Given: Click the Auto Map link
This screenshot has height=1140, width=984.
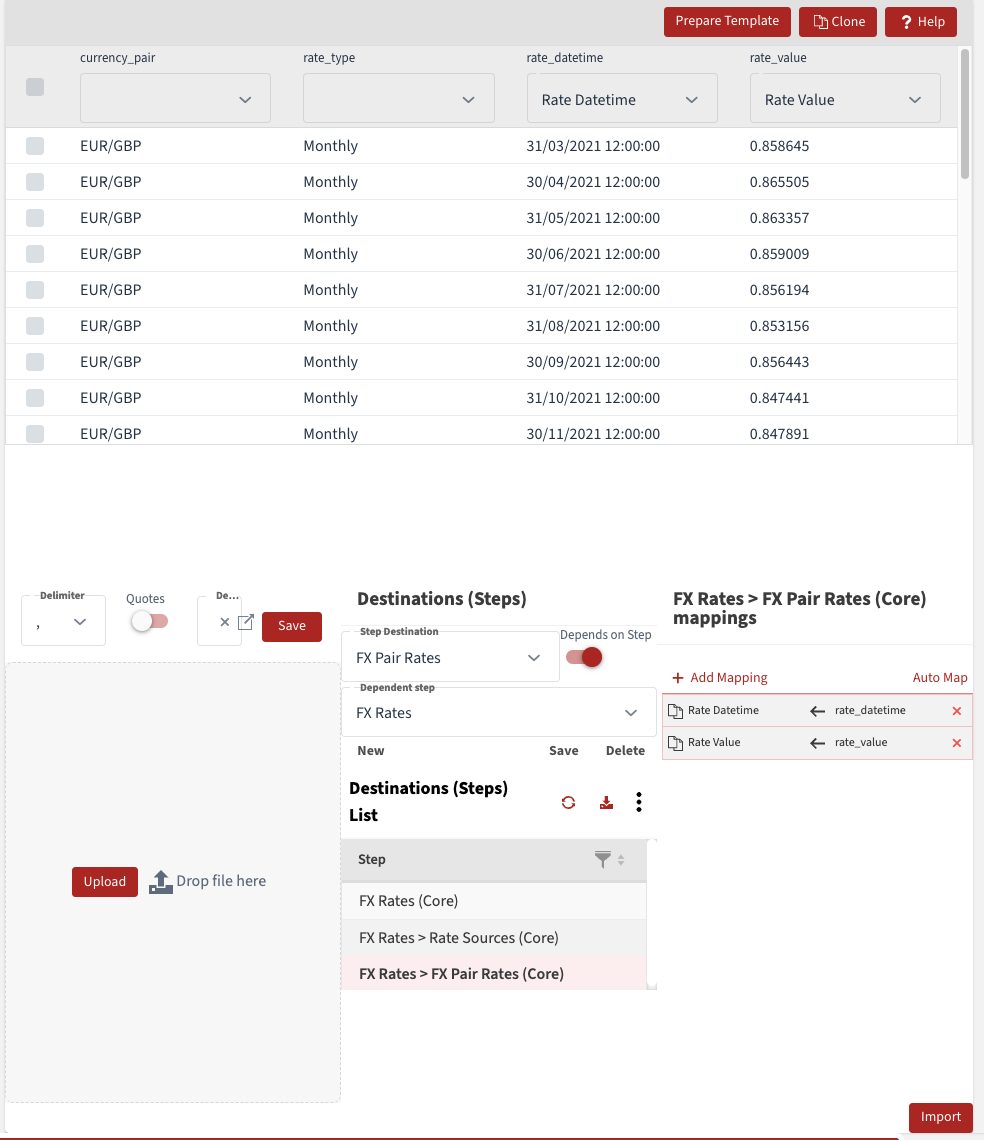Looking at the screenshot, I should pos(940,677).
